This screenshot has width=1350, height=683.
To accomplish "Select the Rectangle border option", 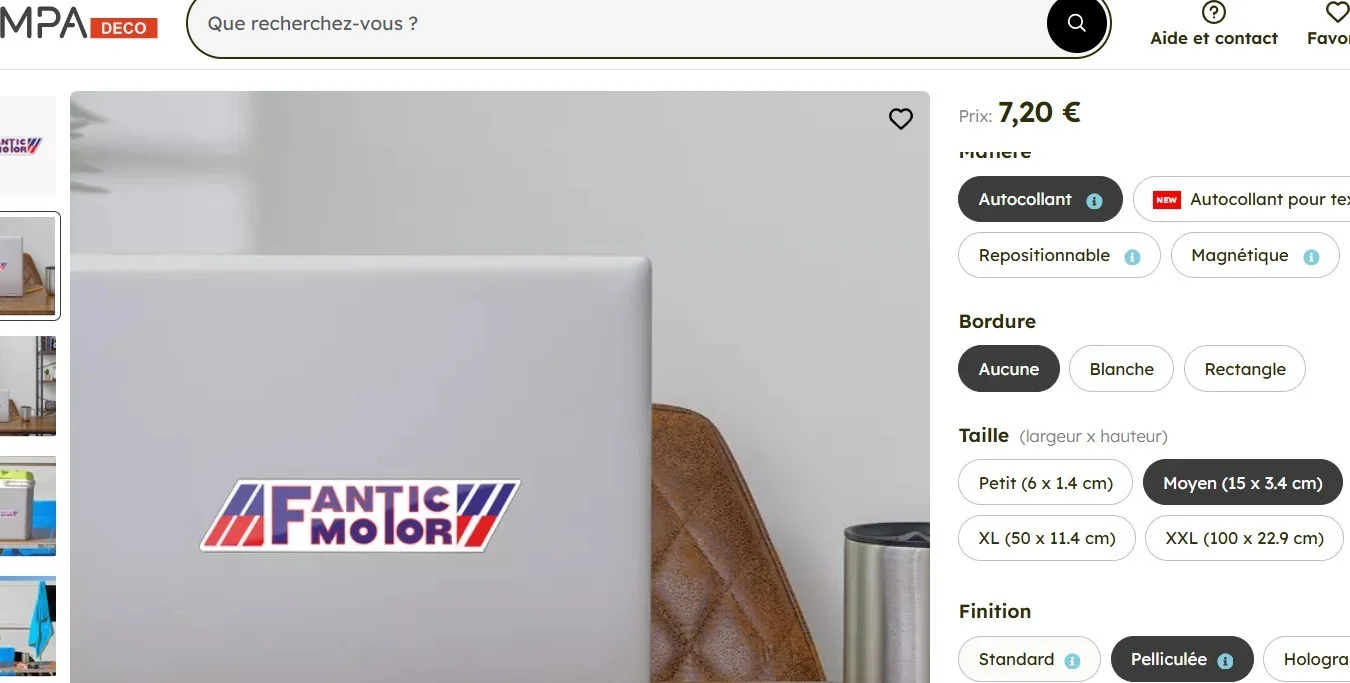I will coord(1244,369).
